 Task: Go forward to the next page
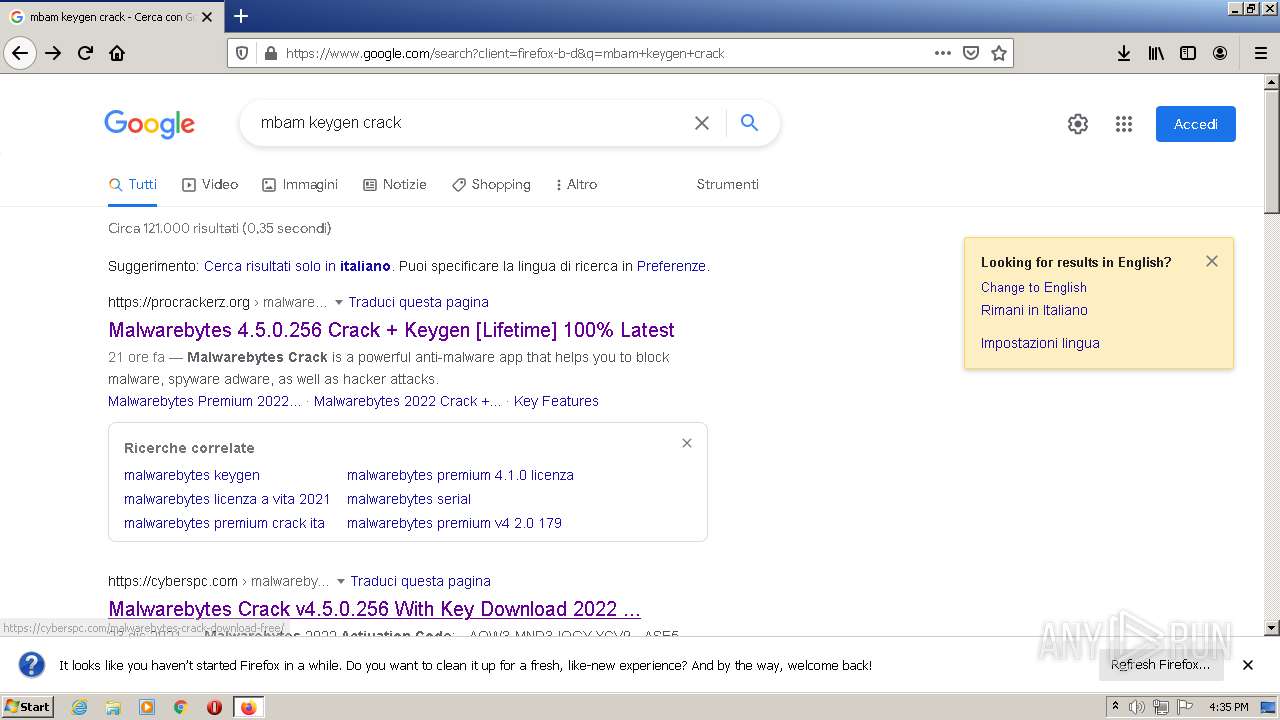coord(54,53)
